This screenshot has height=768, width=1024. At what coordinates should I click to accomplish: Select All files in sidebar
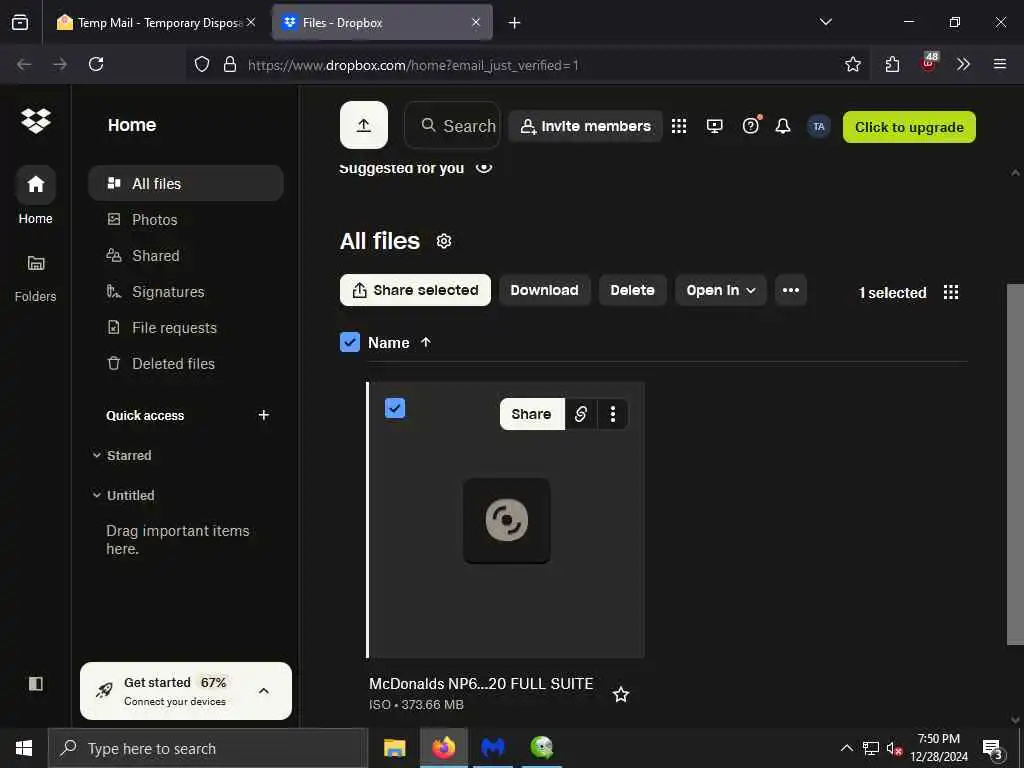[186, 184]
